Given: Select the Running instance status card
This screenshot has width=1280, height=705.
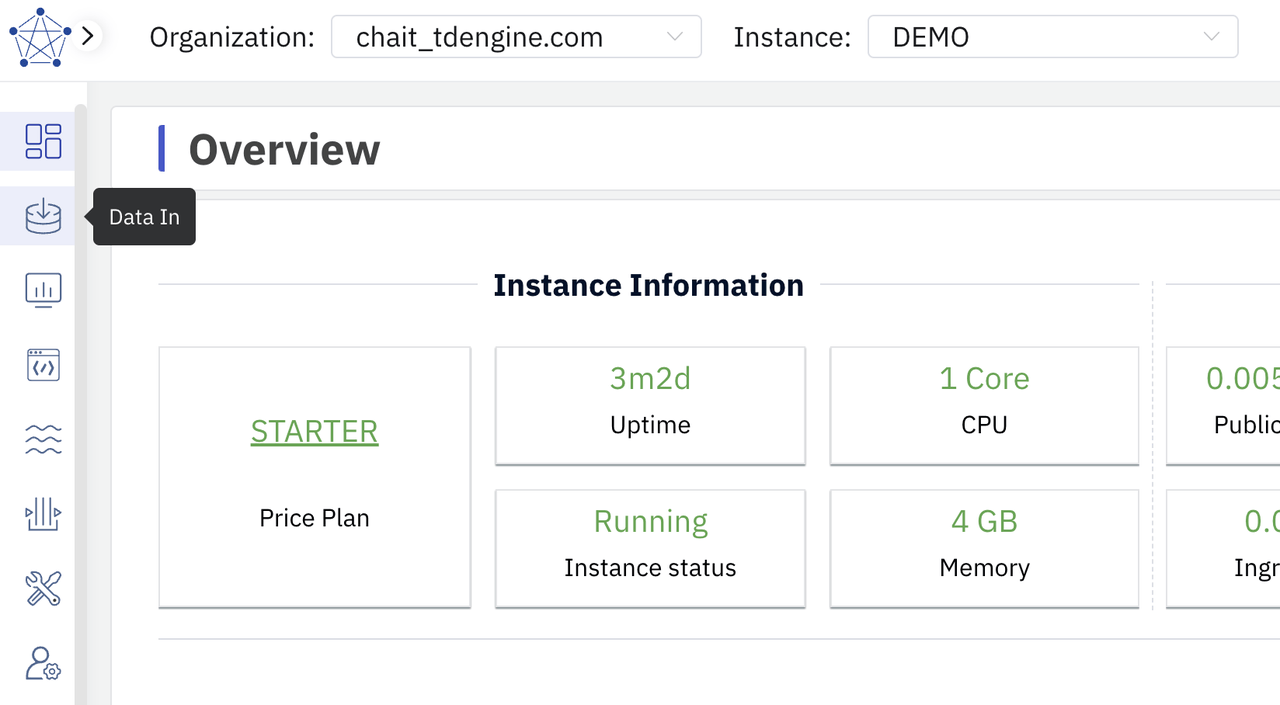Looking at the screenshot, I should 650,547.
